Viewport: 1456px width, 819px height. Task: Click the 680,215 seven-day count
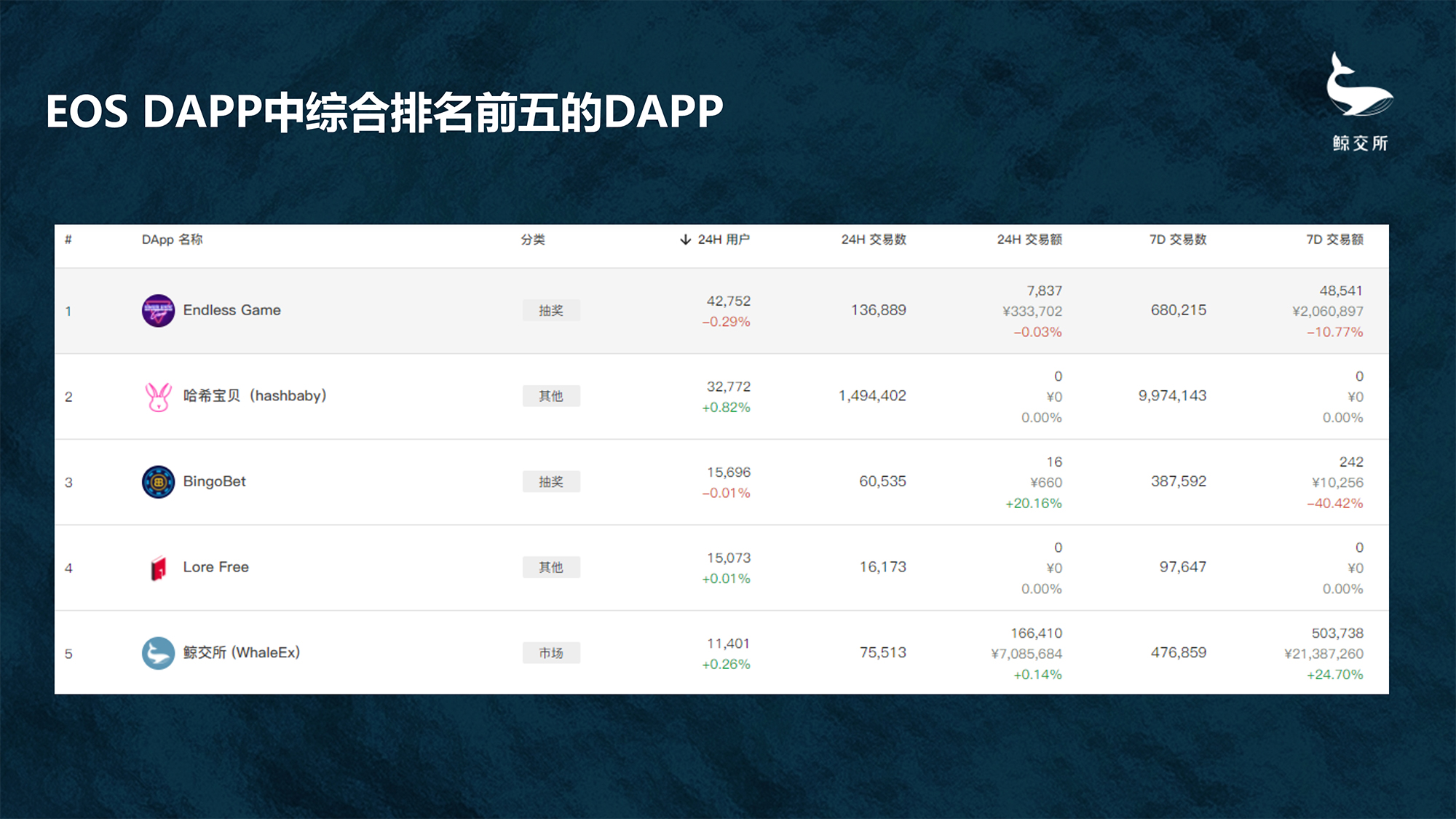coord(1179,310)
